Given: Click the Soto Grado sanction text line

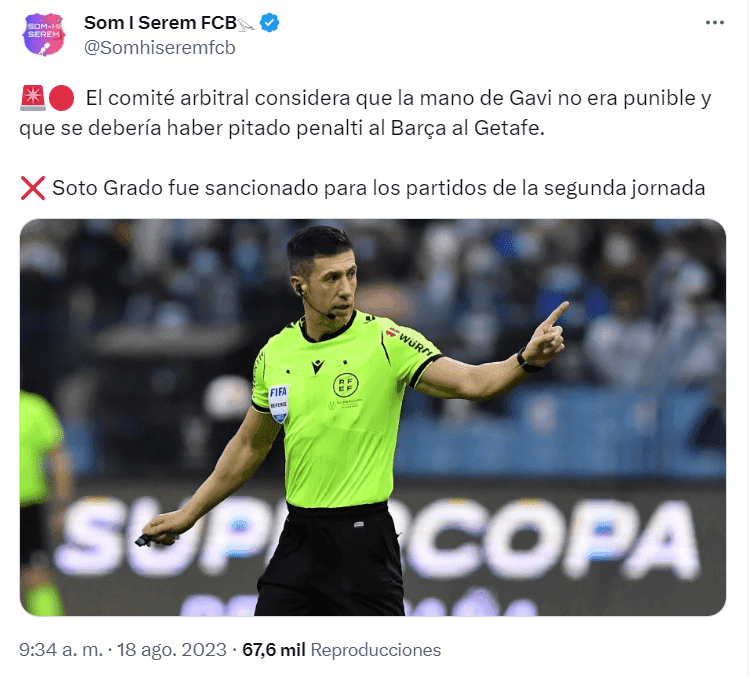Looking at the screenshot, I should coord(378,188).
